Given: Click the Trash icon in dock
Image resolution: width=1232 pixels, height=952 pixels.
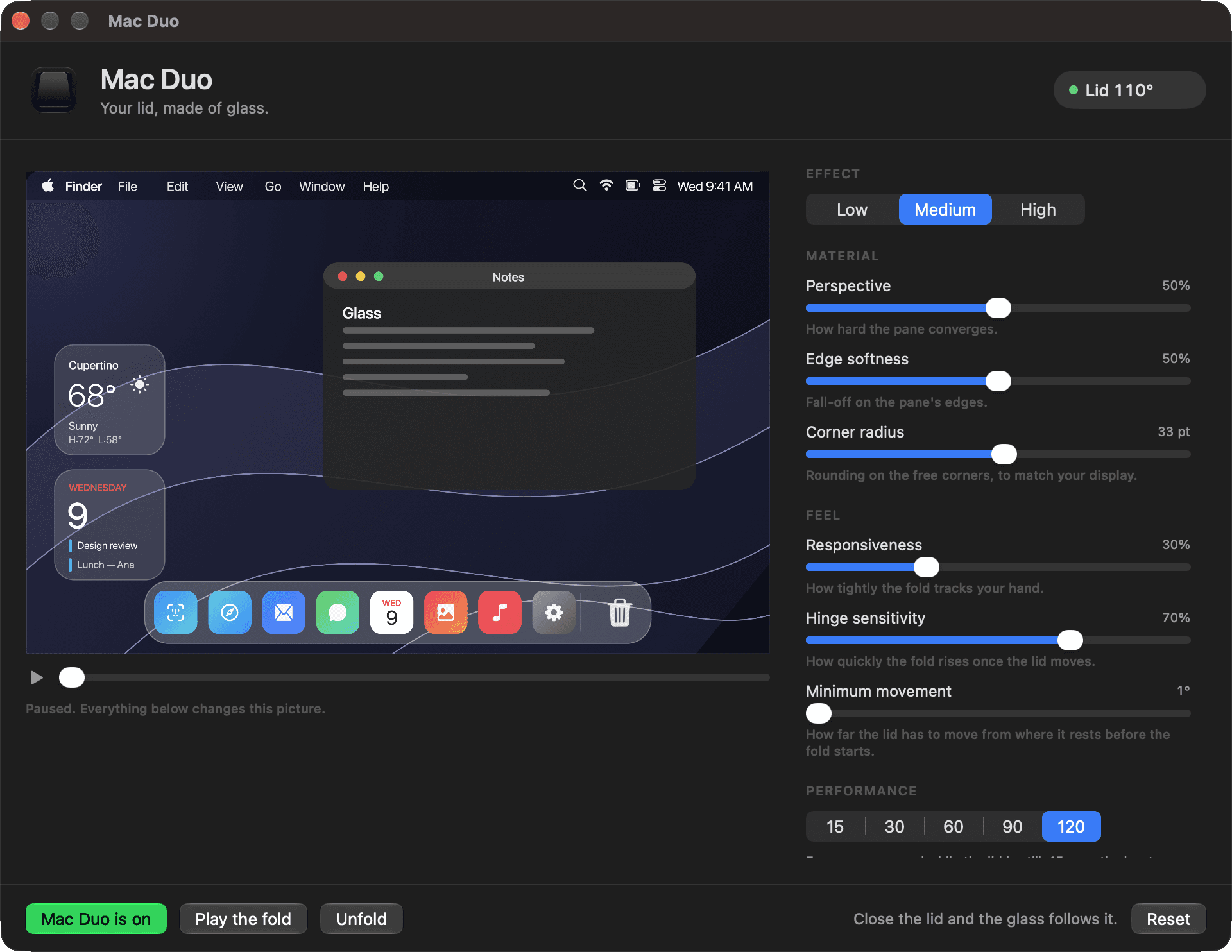Looking at the screenshot, I should click(620, 613).
